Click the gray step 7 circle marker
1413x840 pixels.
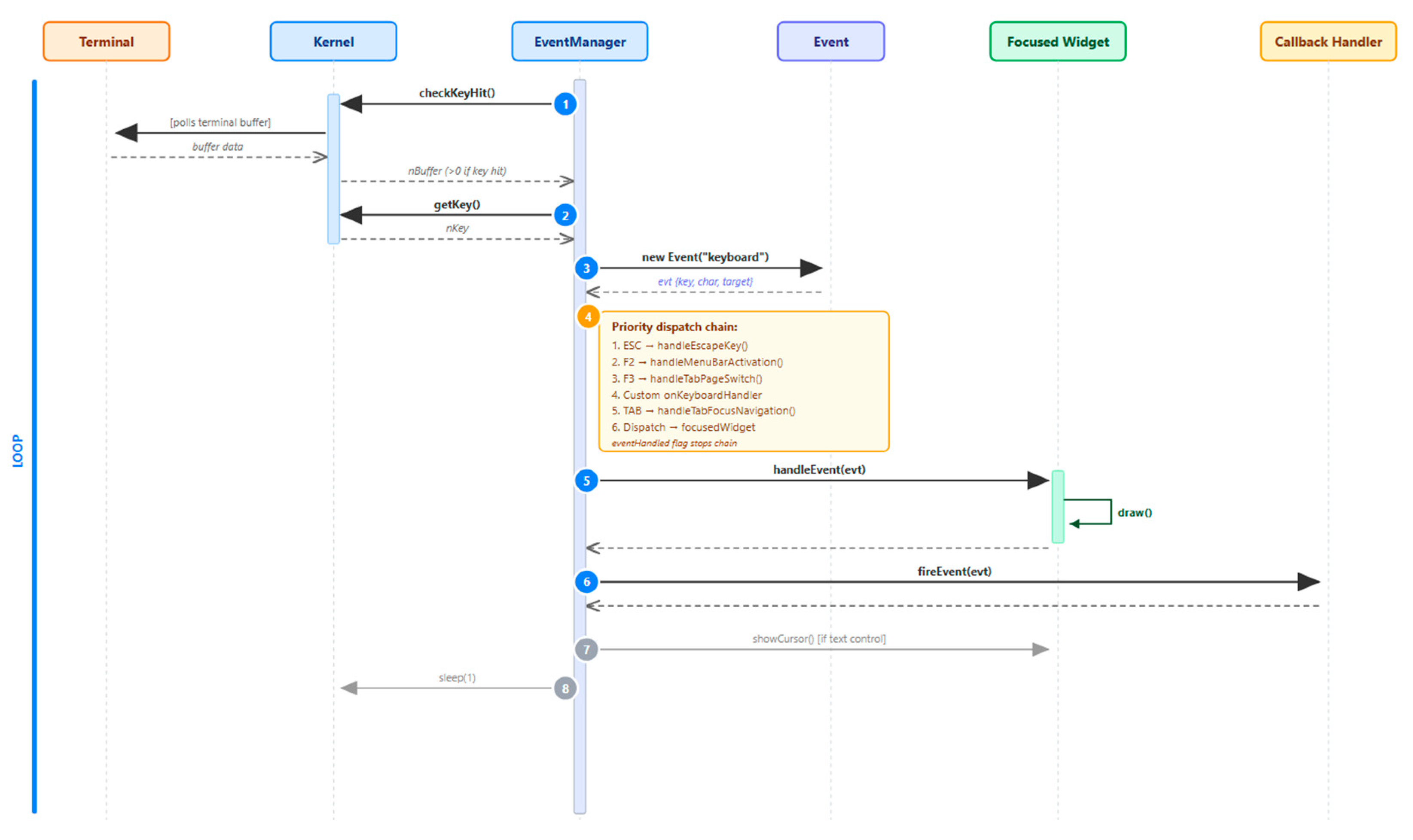[x=586, y=649]
